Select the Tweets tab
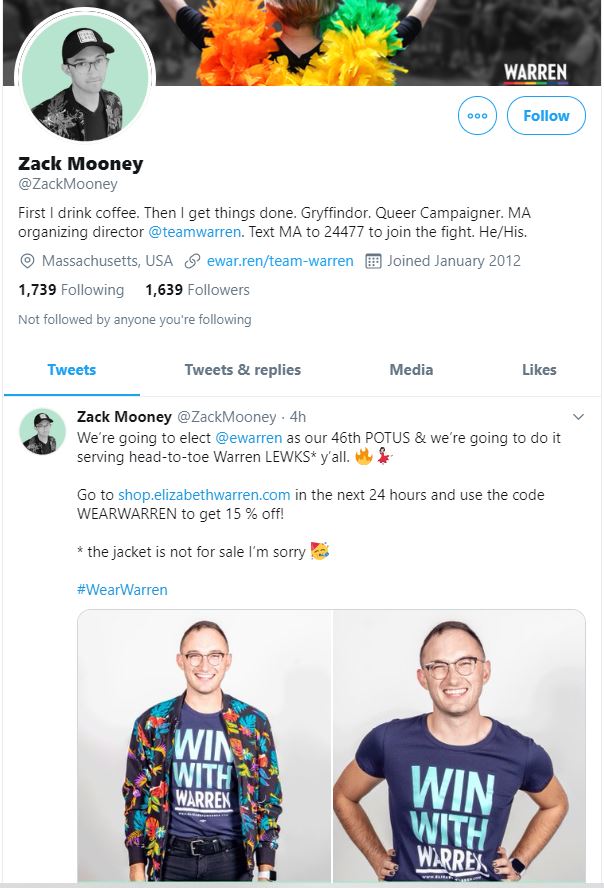The height and width of the screenshot is (888, 604). coord(72,370)
